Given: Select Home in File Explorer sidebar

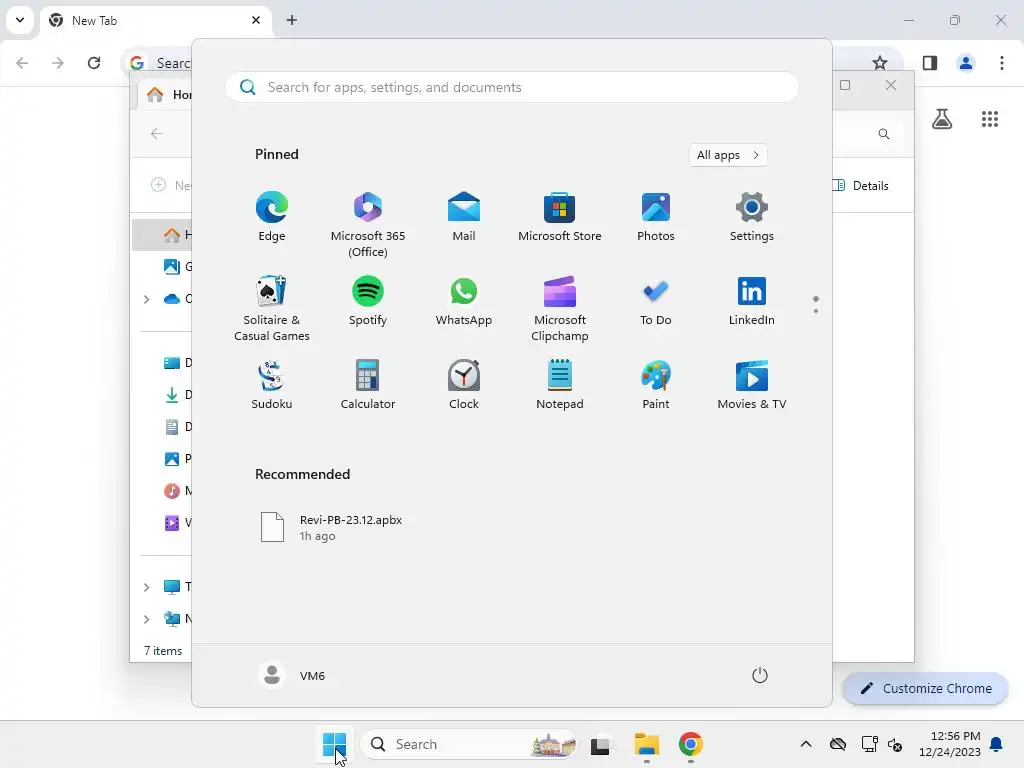Looking at the screenshot, I should click(x=163, y=234).
